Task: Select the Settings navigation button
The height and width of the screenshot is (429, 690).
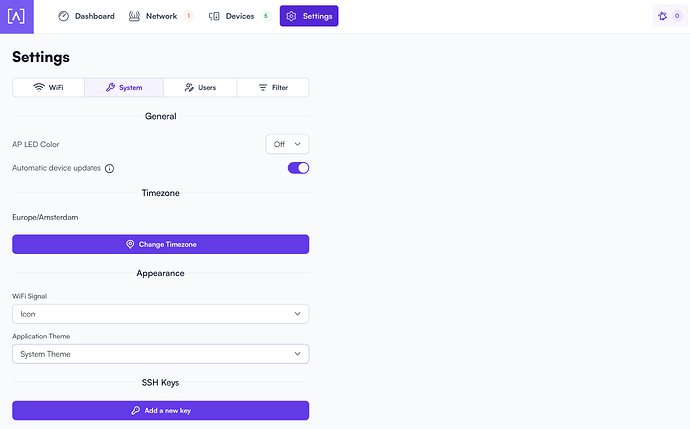Action: (x=309, y=16)
